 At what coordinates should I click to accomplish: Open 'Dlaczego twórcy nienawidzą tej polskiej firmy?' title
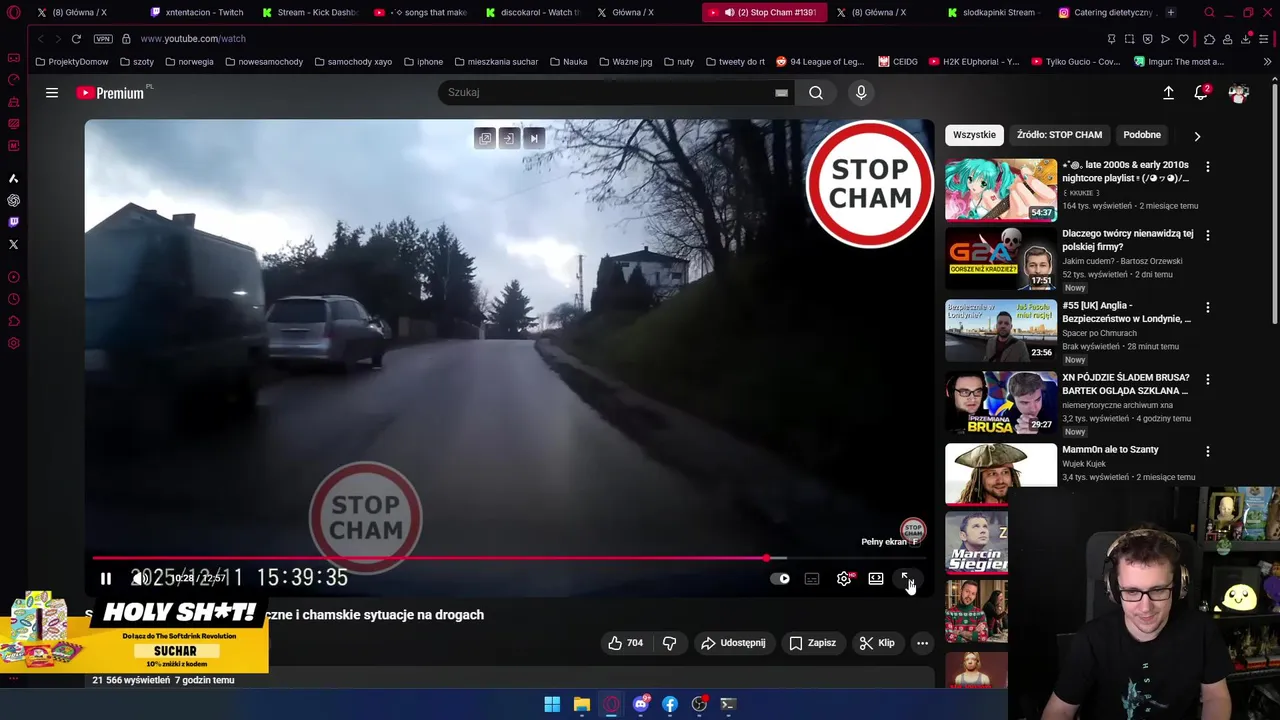1127,240
